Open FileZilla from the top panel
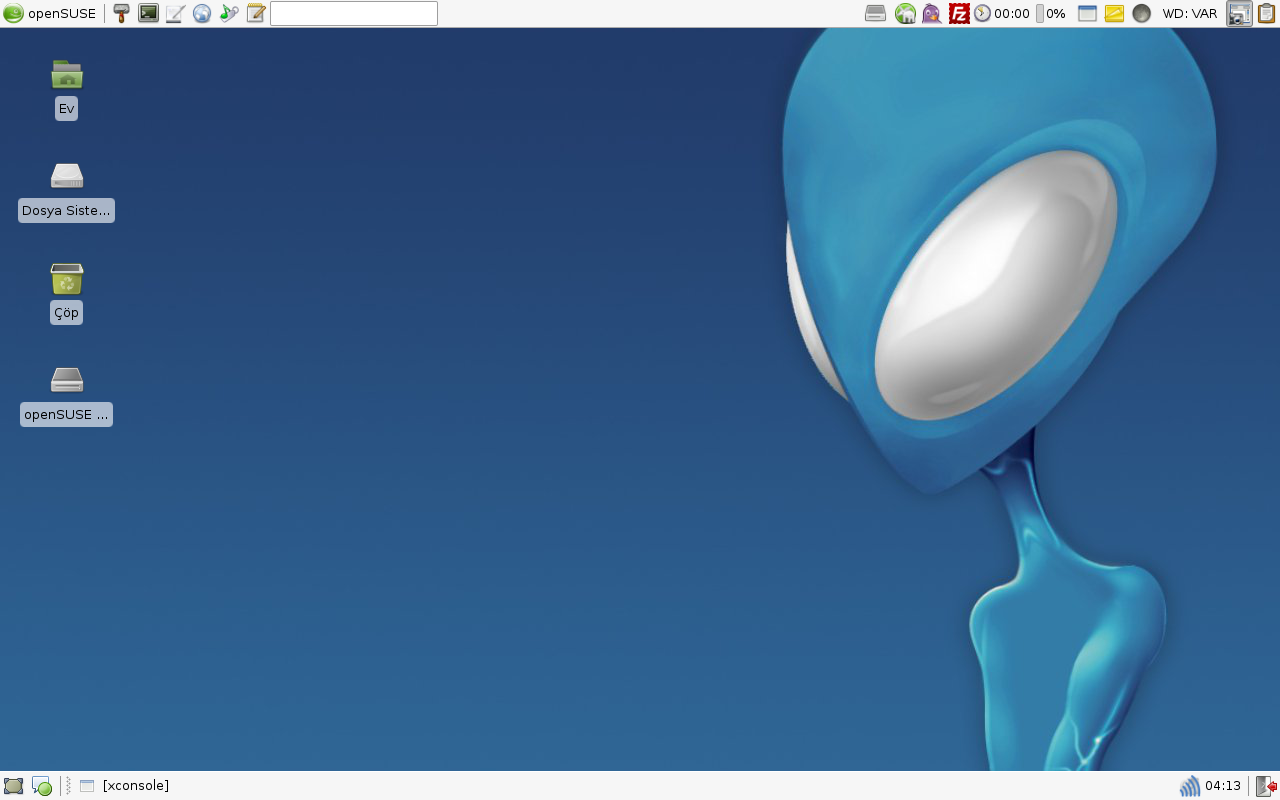1280x800 pixels. pyautogui.click(x=959, y=14)
